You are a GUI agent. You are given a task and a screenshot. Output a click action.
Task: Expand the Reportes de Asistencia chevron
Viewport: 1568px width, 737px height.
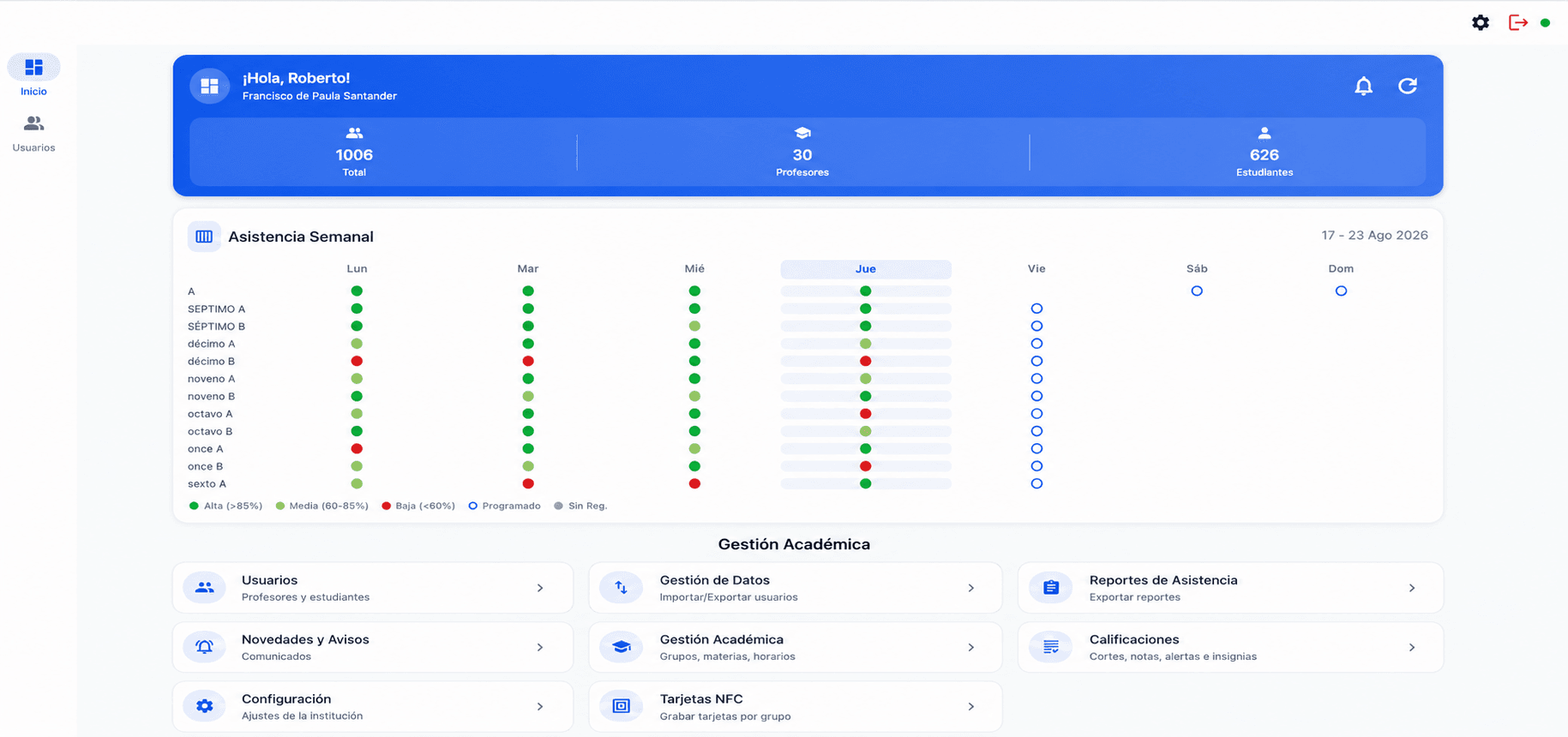pos(1412,588)
